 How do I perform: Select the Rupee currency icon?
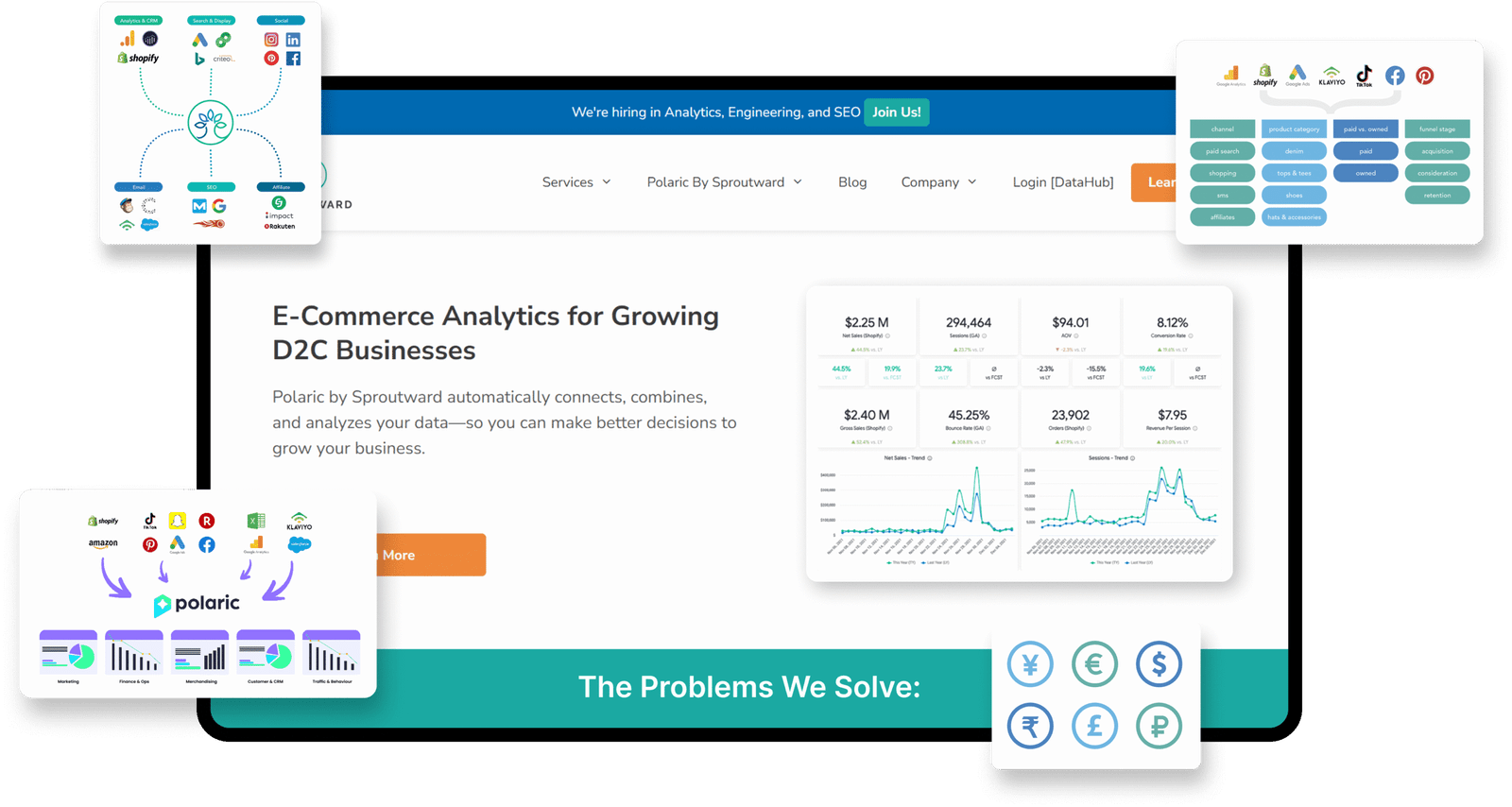pos(1030,726)
